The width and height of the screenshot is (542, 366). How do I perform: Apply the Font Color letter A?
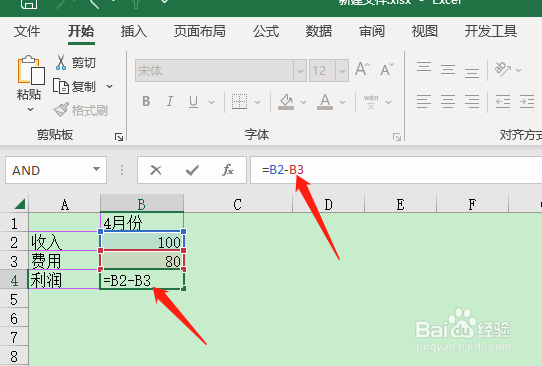click(325, 102)
